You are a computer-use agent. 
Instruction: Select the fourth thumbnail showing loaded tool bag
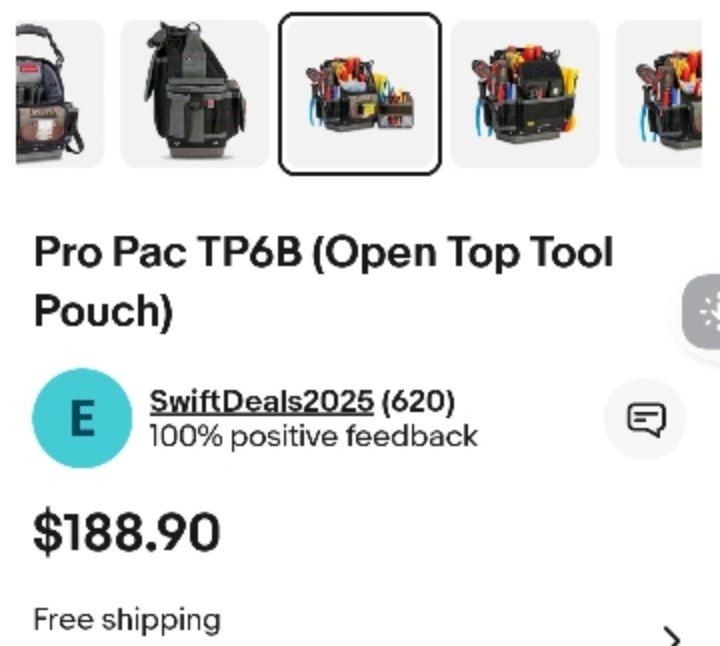(x=525, y=94)
